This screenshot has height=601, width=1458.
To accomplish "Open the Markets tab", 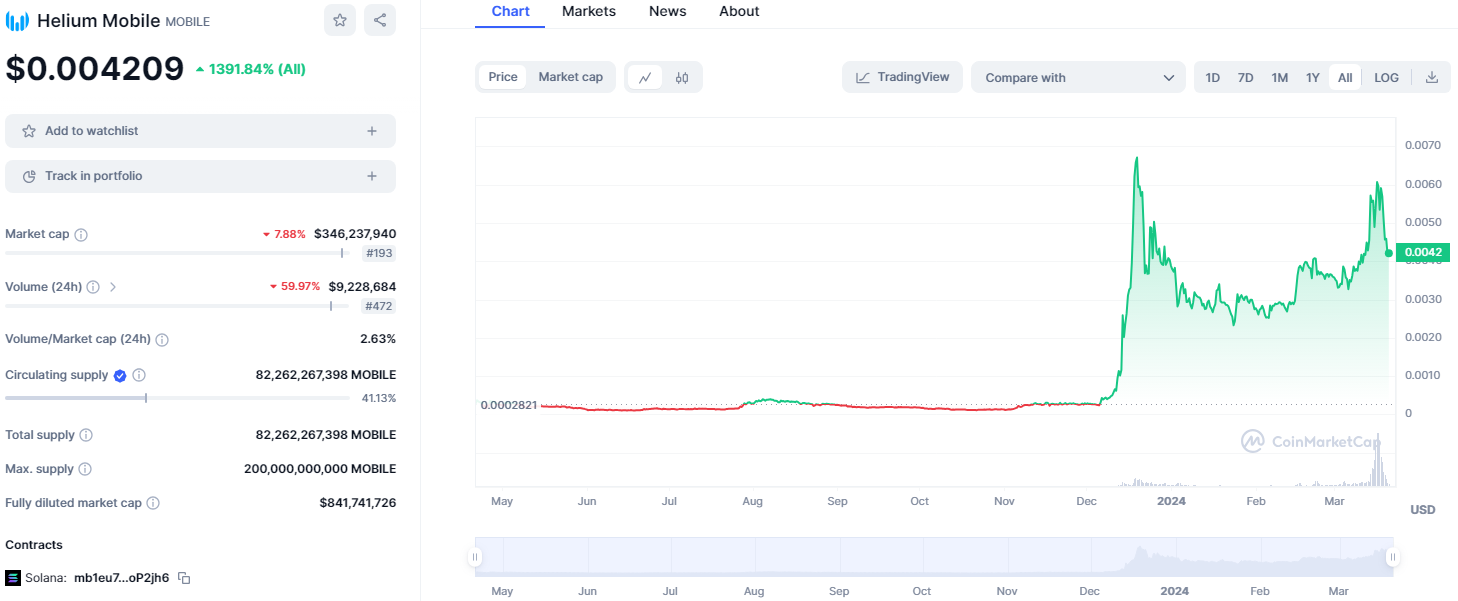I will [x=589, y=12].
